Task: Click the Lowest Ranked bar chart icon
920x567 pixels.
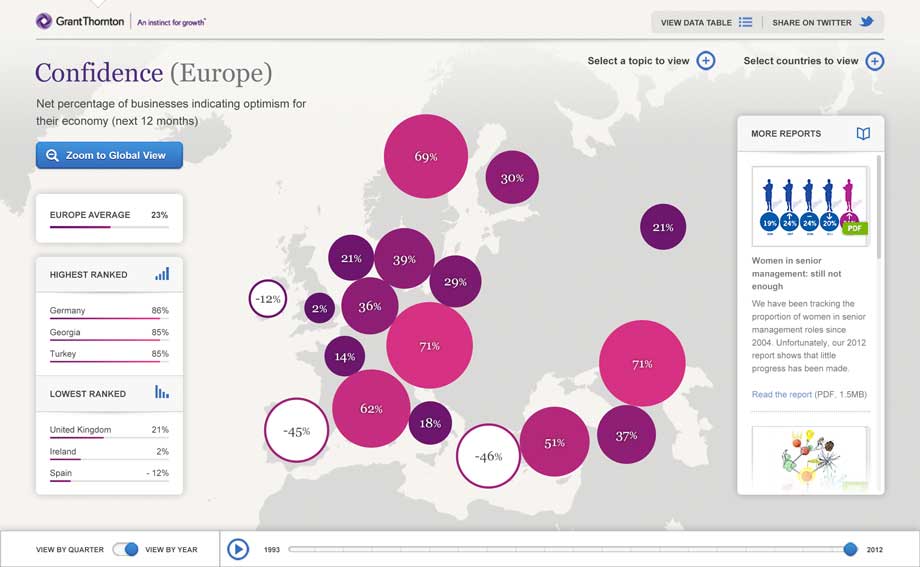Action: click(x=162, y=393)
